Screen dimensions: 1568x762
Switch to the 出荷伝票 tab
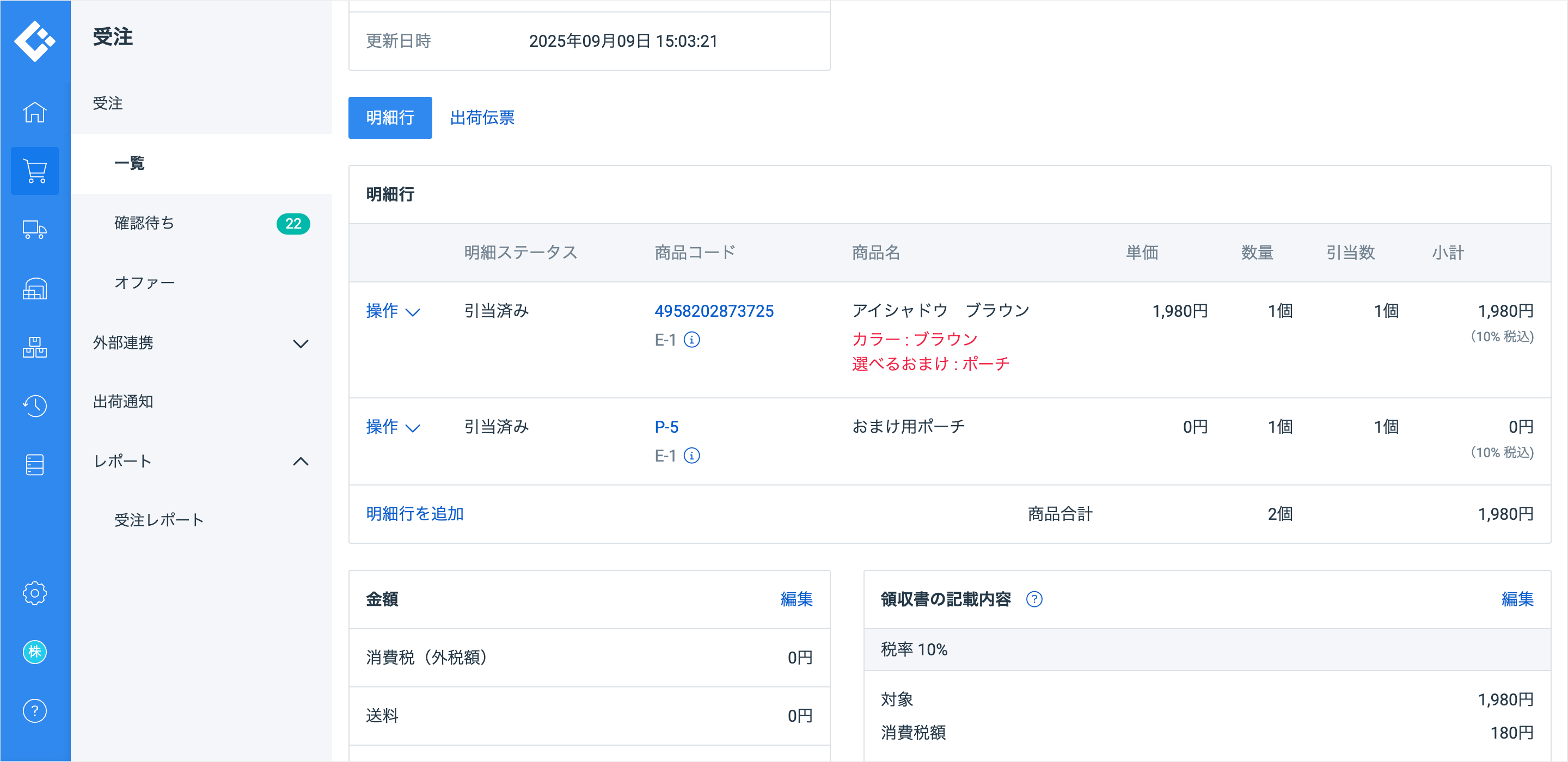[482, 118]
